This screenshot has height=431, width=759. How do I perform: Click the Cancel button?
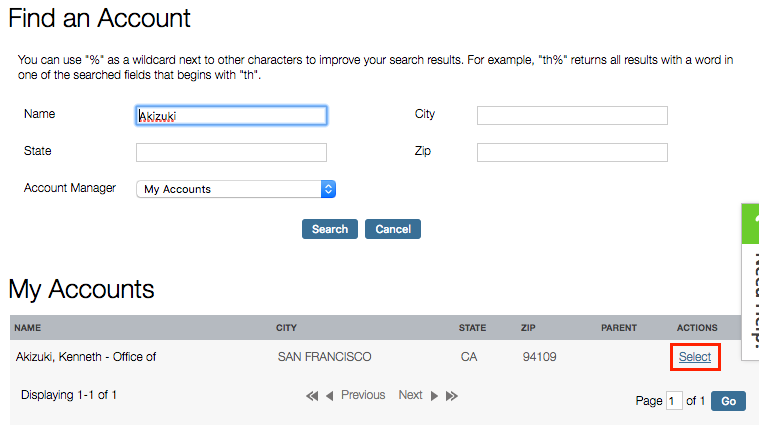pos(393,229)
